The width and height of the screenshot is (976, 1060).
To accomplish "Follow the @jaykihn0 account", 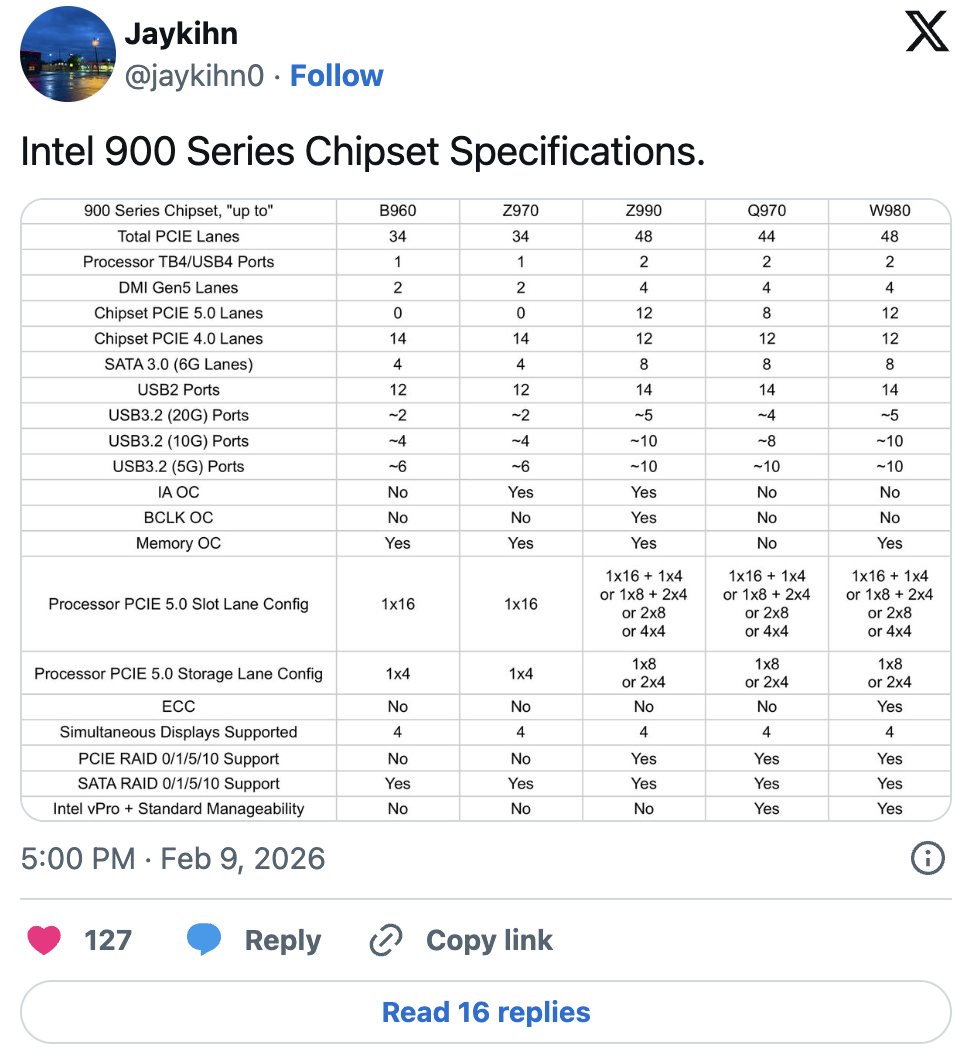I will pyautogui.click(x=336, y=76).
